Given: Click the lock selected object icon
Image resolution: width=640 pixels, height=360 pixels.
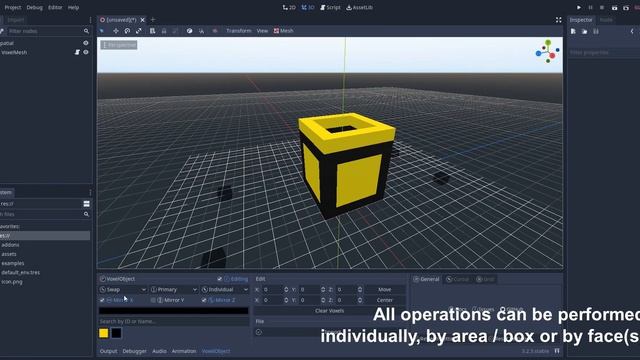Looking at the screenshot, I should point(164,31).
